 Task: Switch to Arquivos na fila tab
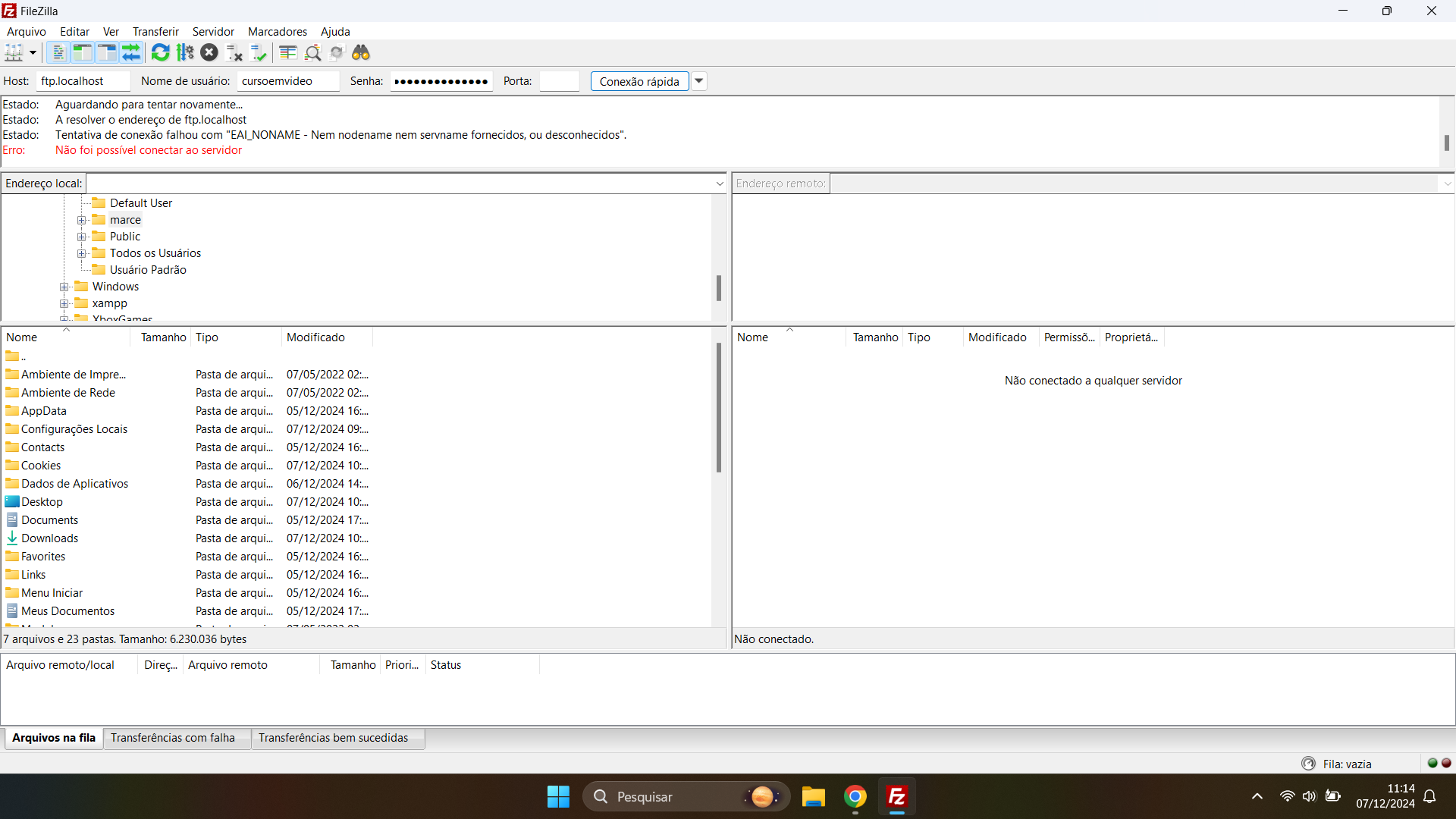pos(54,738)
